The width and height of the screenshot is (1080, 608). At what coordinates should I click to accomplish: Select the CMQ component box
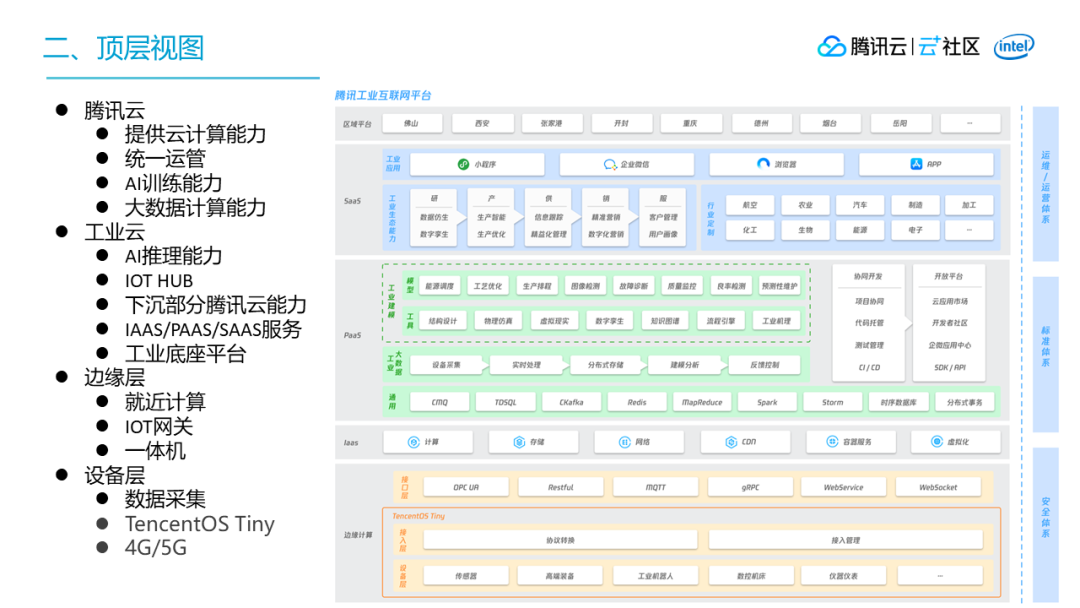click(x=439, y=402)
